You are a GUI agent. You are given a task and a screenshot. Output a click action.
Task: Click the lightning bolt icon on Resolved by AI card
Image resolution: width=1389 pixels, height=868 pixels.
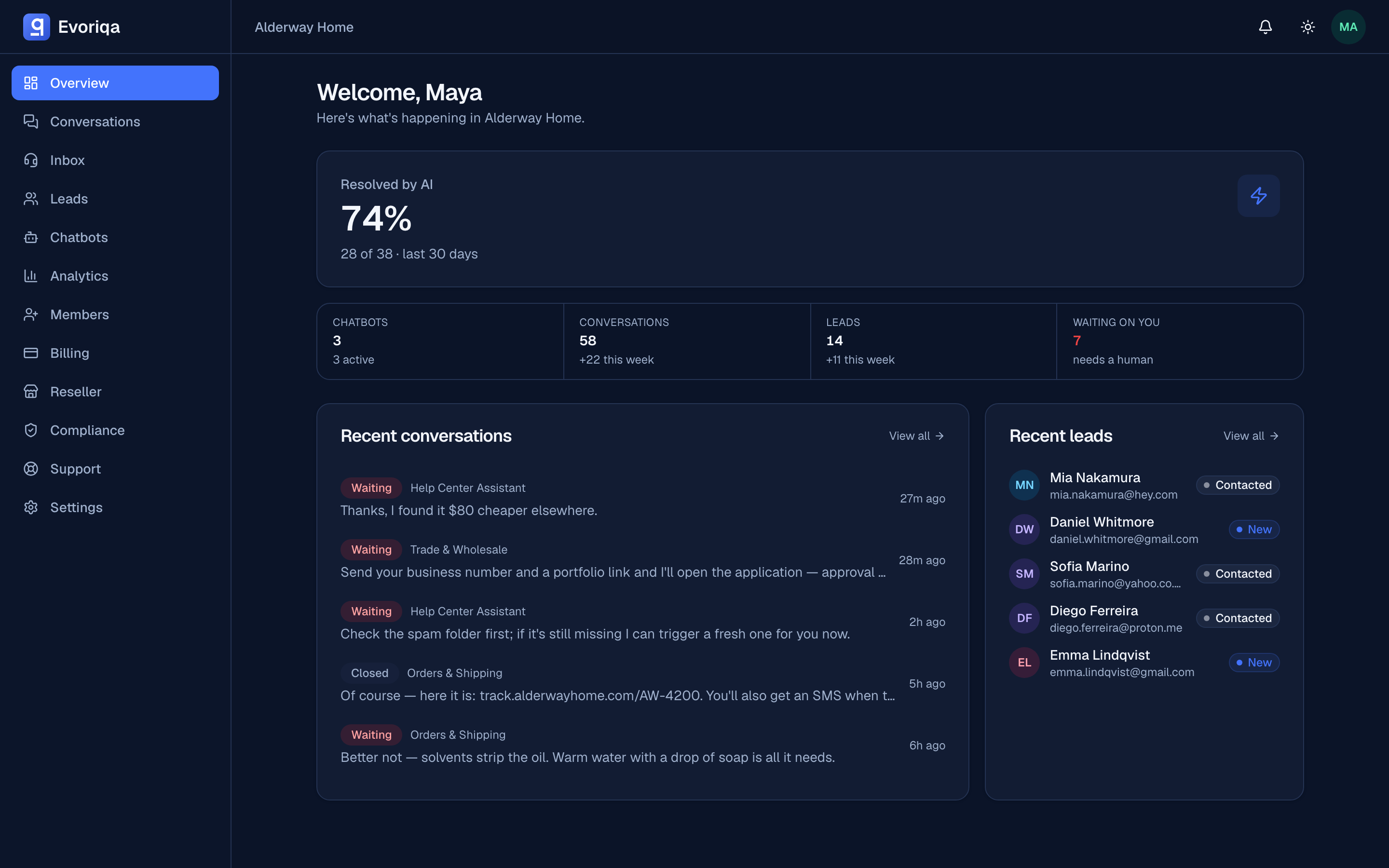[1258, 196]
